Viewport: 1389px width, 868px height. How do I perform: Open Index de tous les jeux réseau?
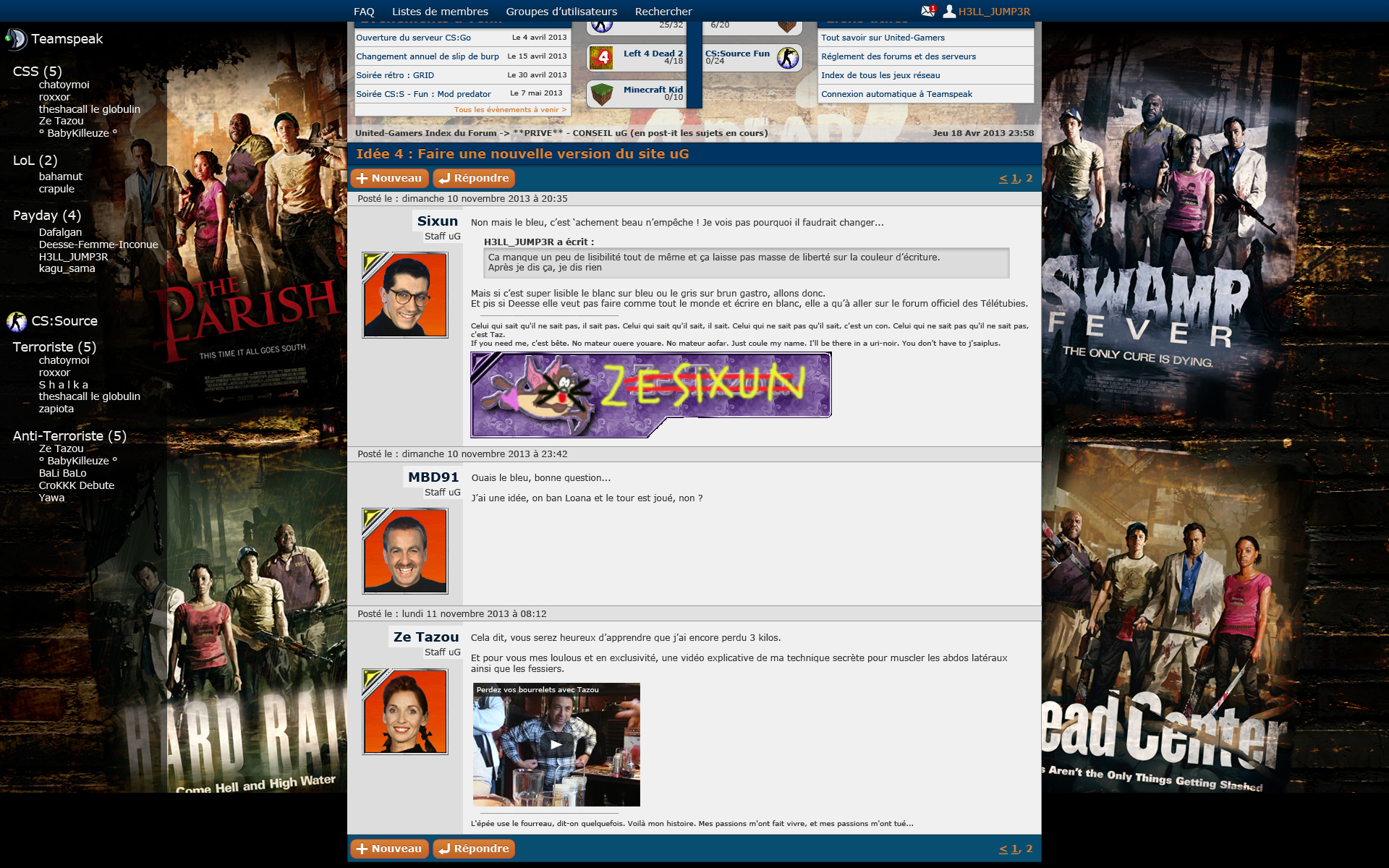[x=880, y=75]
